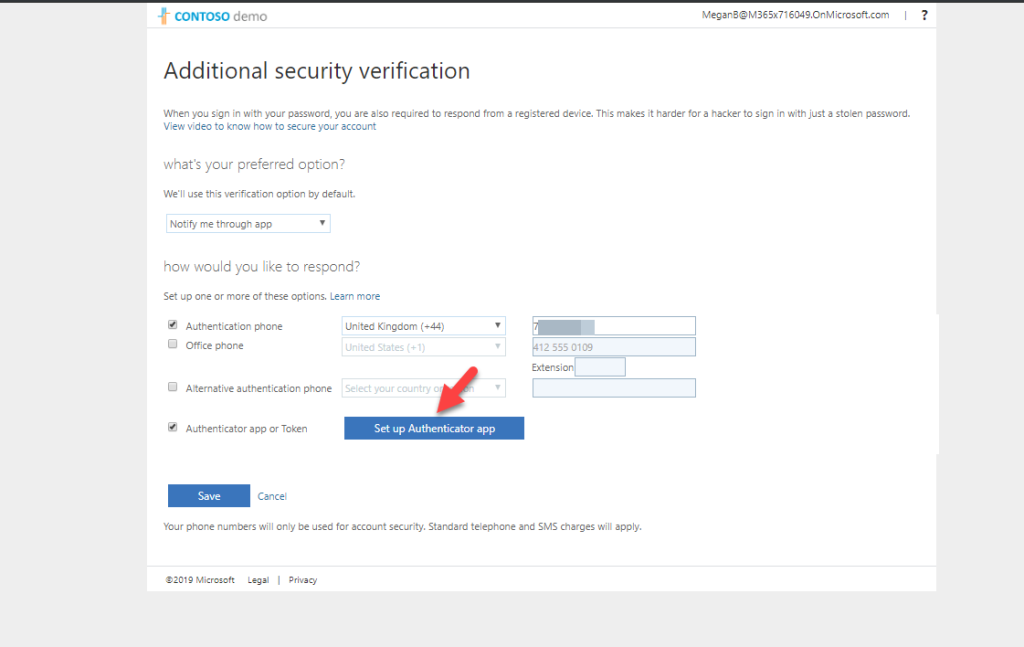1024x647 pixels.
Task: View video to secure your account
Action: coord(270,126)
